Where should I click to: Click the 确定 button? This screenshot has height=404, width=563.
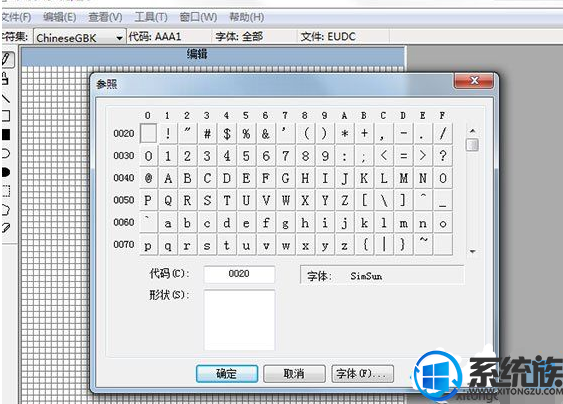click(x=227, y=374)
